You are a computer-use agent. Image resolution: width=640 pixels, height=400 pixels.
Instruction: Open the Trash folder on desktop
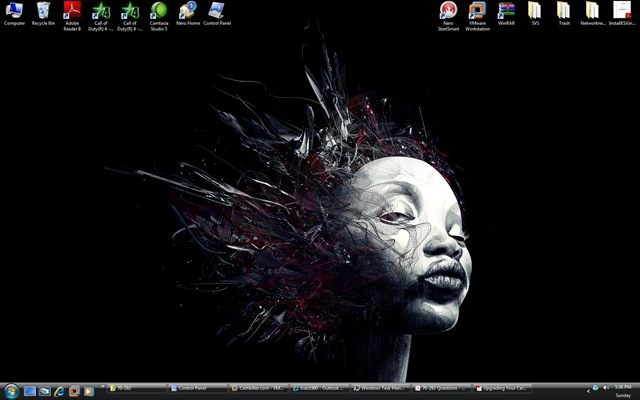tap(564, 13)
